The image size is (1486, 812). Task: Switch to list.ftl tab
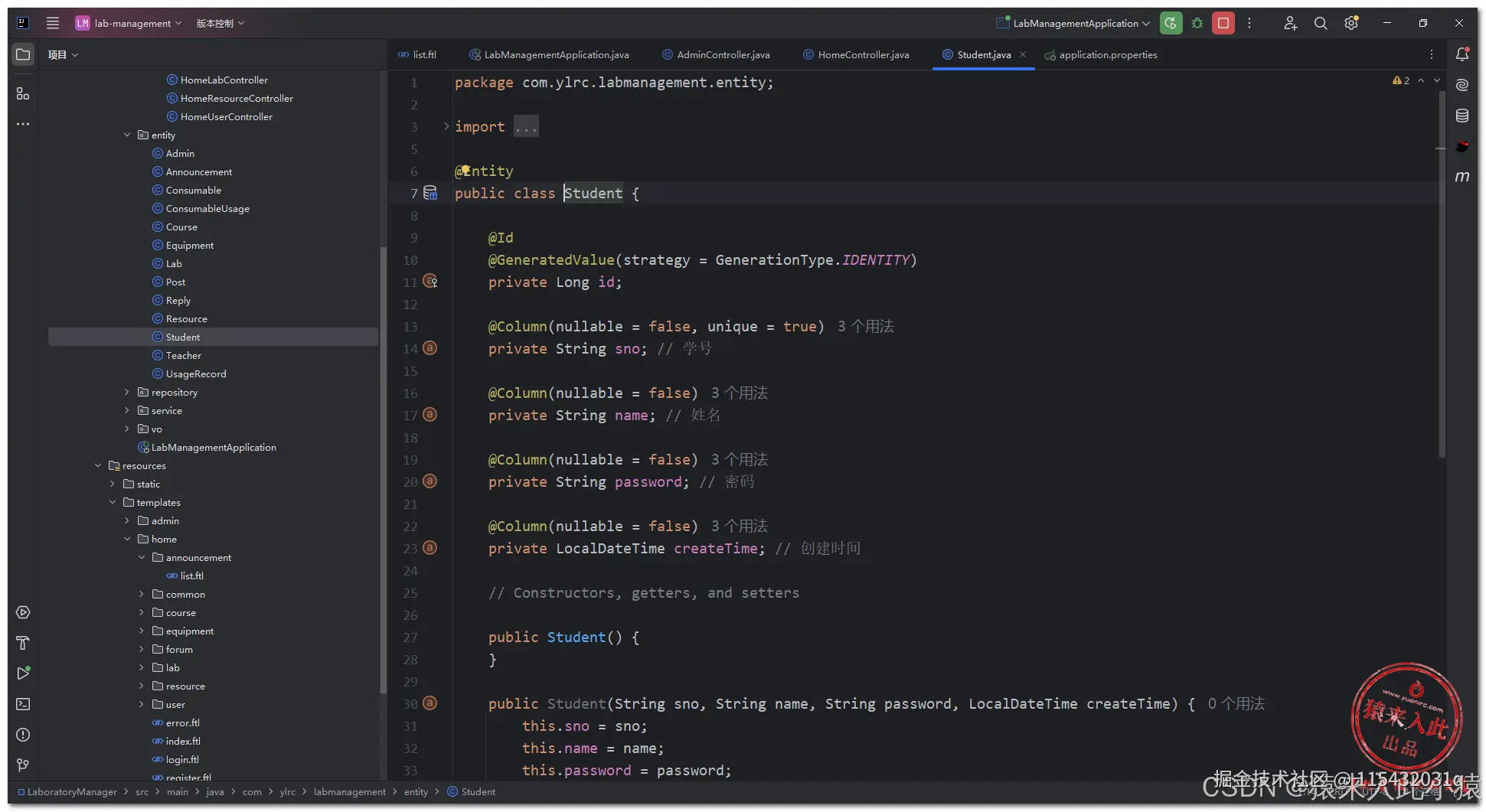point(417,54)
